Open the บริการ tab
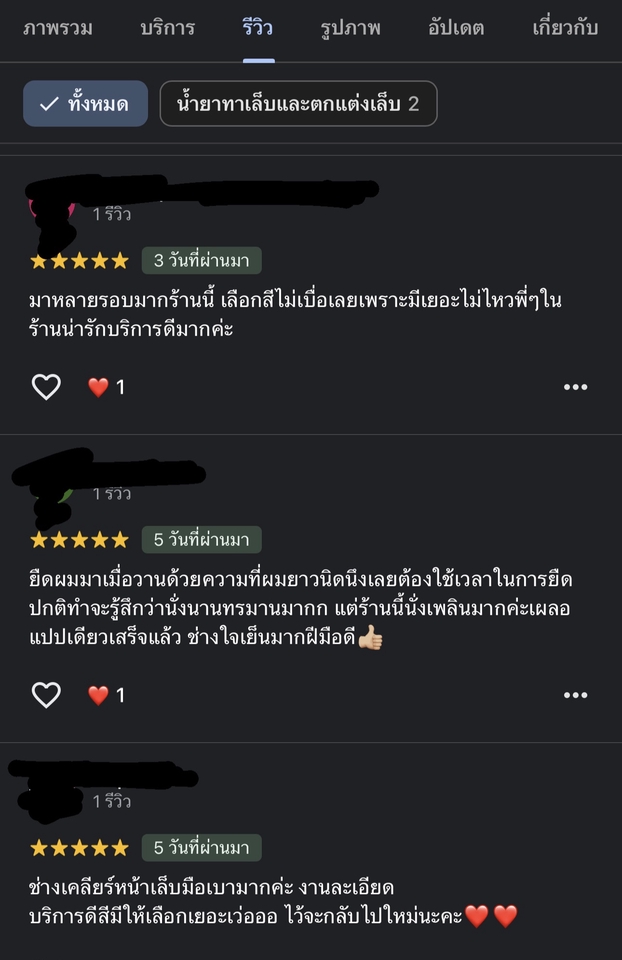Image resolution: width=622 pixels, height=960 pixels. click(x=167, y=28)
